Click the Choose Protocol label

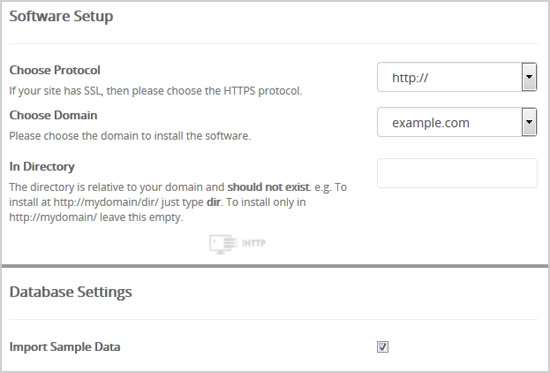55,70
